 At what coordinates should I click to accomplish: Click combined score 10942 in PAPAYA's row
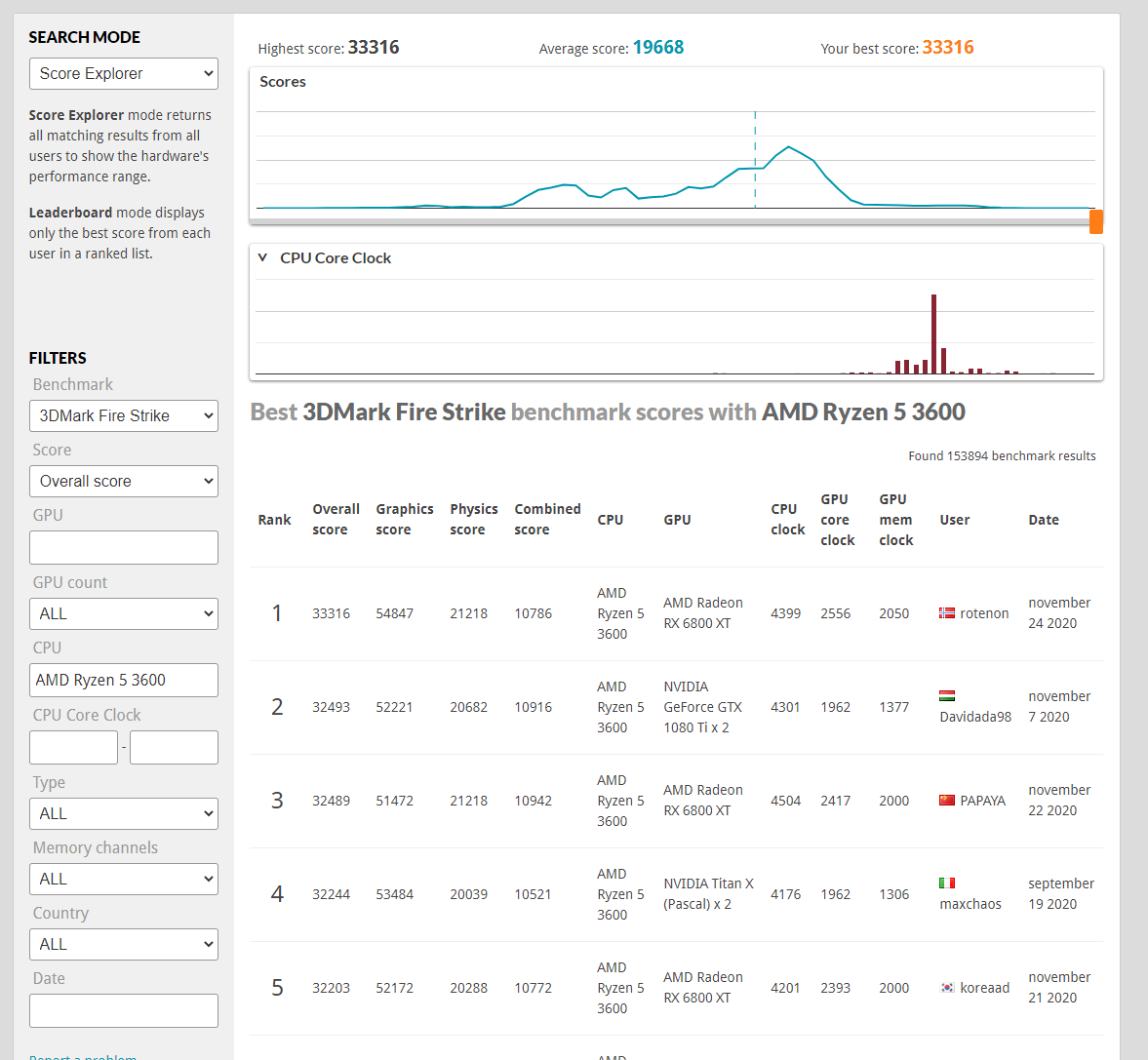click(x=533, y=801)
